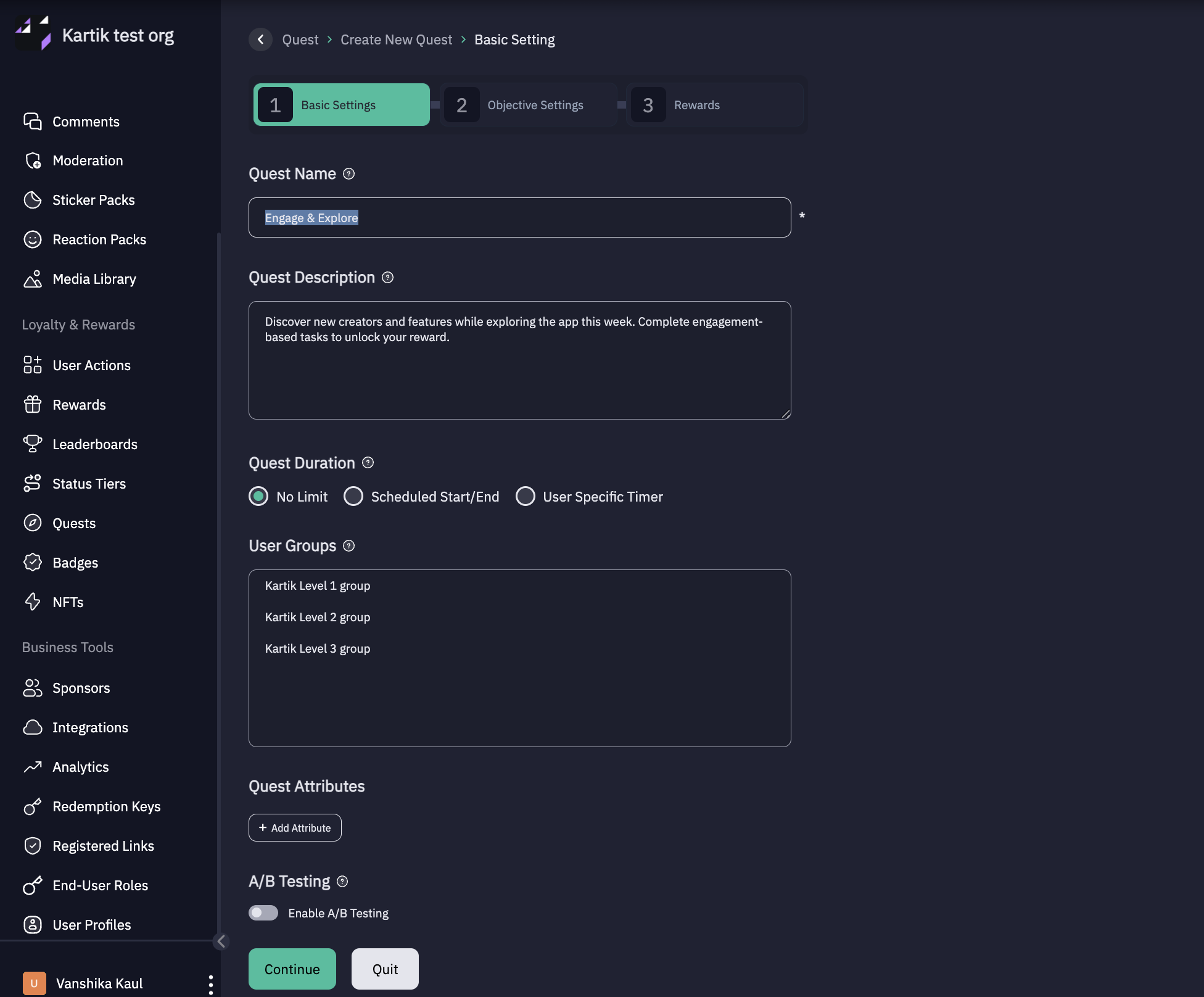Click the Quests compass icon
This screenshot has width=1204, height=997.
pos(32,523)
